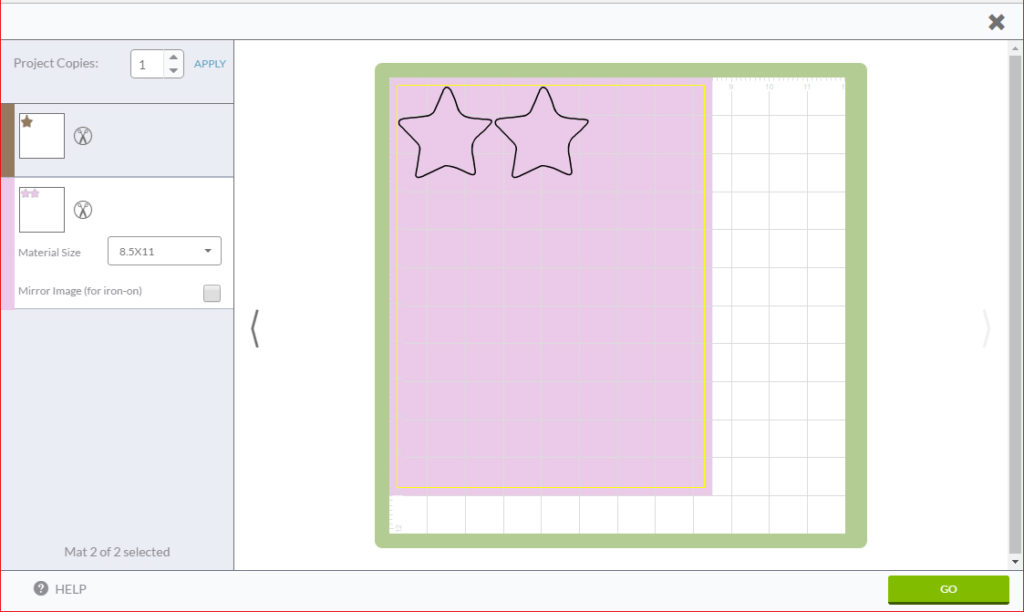Click the brown color strip of first mat
This screenshot has width=1024, height=612.
(x=8, y=140)
